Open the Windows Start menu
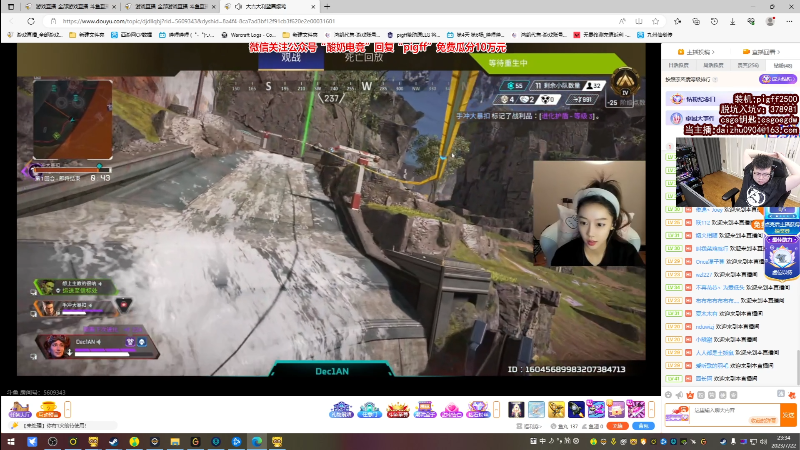The image size is (800, 450). click(x=11, y=442)
